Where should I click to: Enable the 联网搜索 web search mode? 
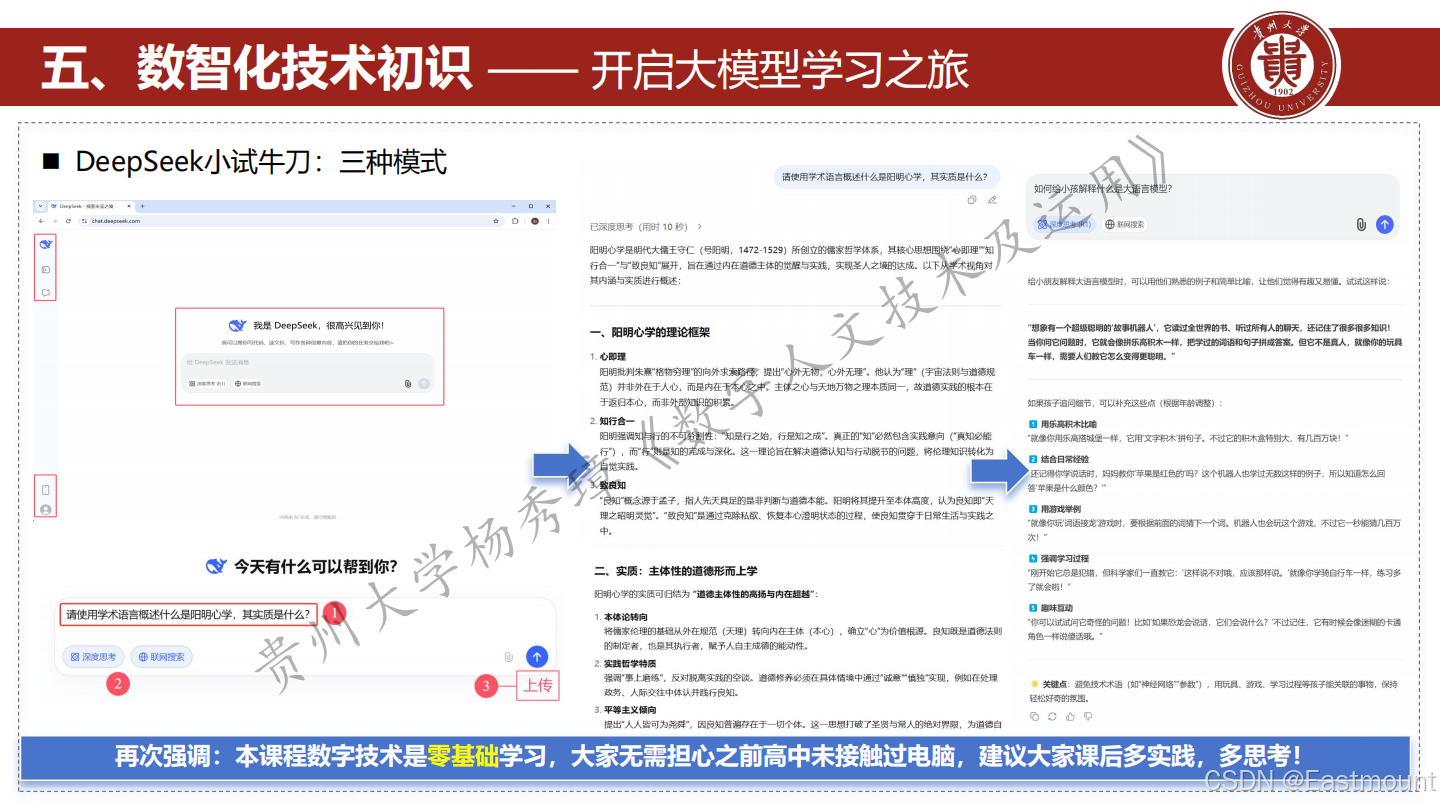click(160, 656)
